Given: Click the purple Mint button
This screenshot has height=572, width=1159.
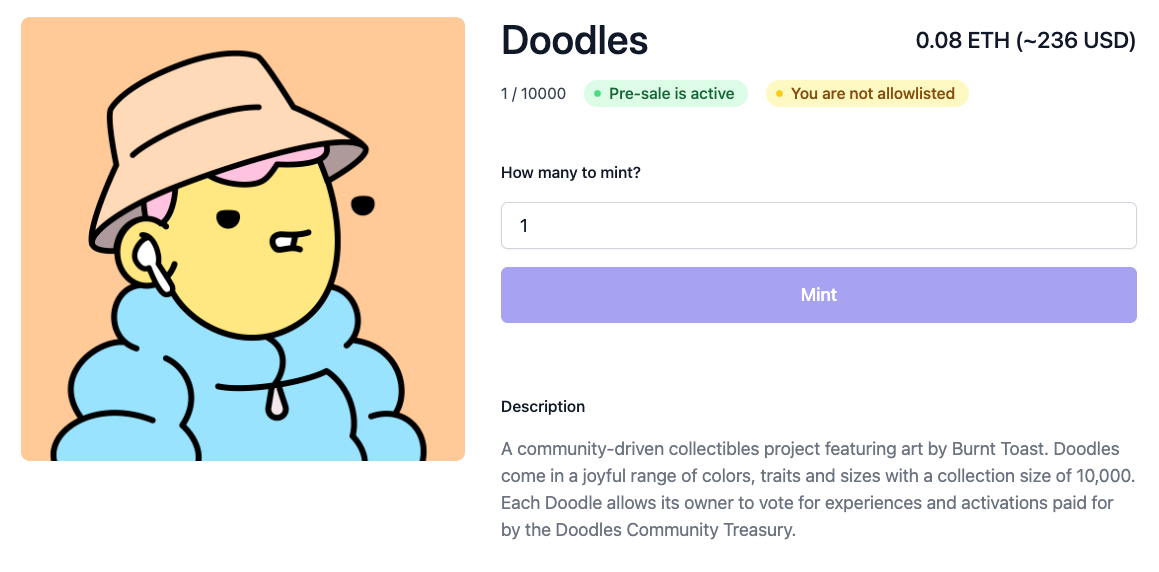Looking at the screenshot, I should 818,295.
